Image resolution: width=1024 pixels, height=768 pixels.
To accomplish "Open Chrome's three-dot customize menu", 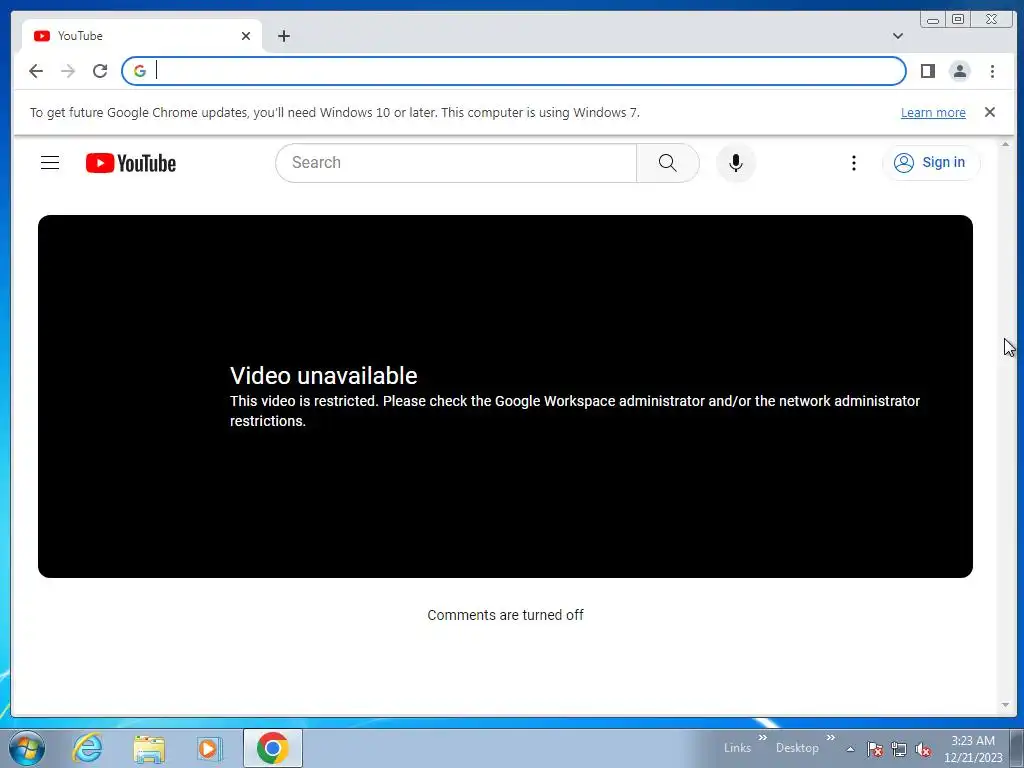I will [x=992, y=71].
